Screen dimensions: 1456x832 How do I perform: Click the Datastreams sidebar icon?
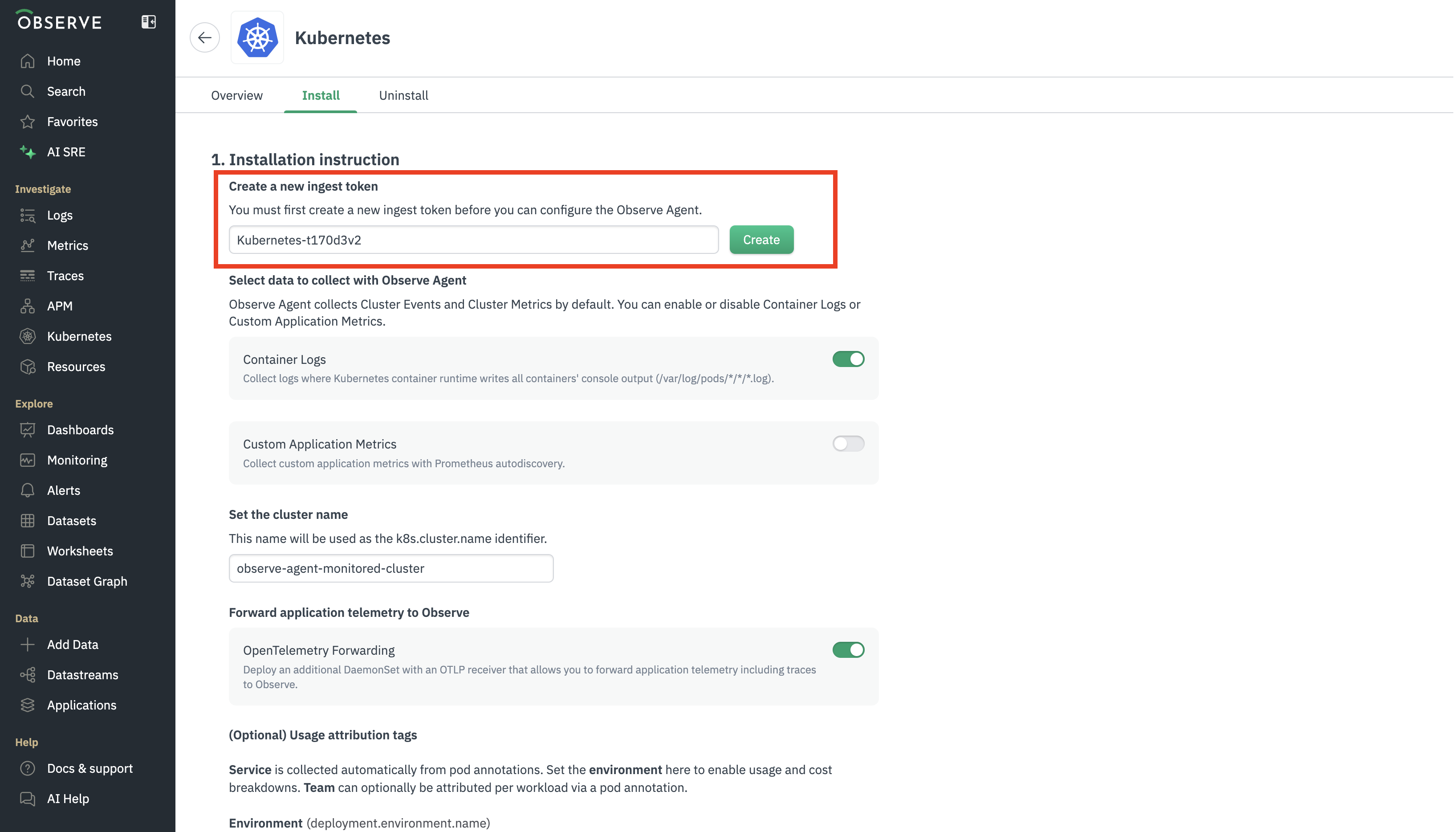tap(28, 675)
